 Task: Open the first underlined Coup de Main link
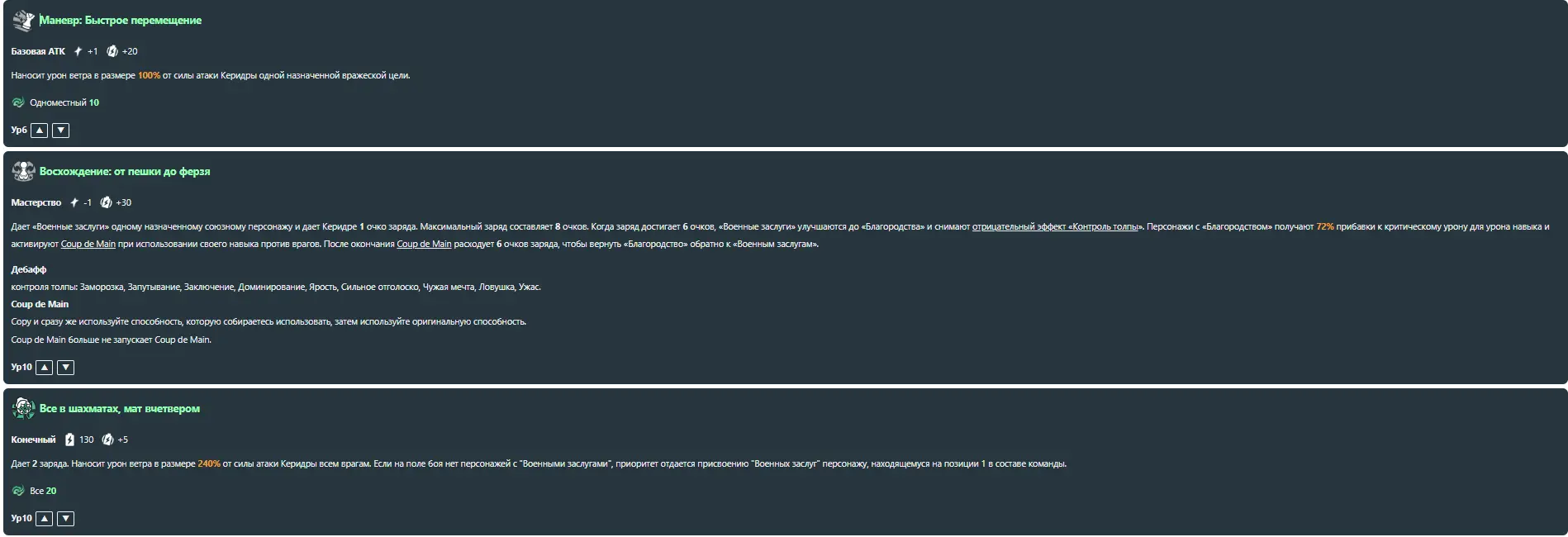point(88,244)
